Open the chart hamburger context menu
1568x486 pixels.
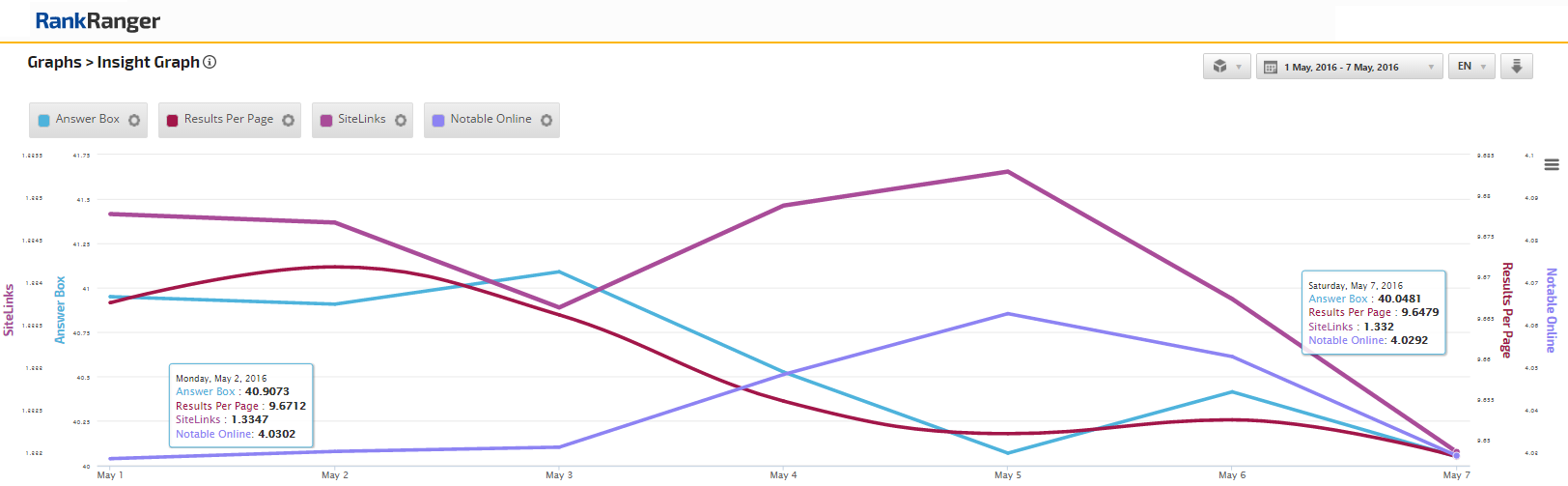(x=1552, y=165)
